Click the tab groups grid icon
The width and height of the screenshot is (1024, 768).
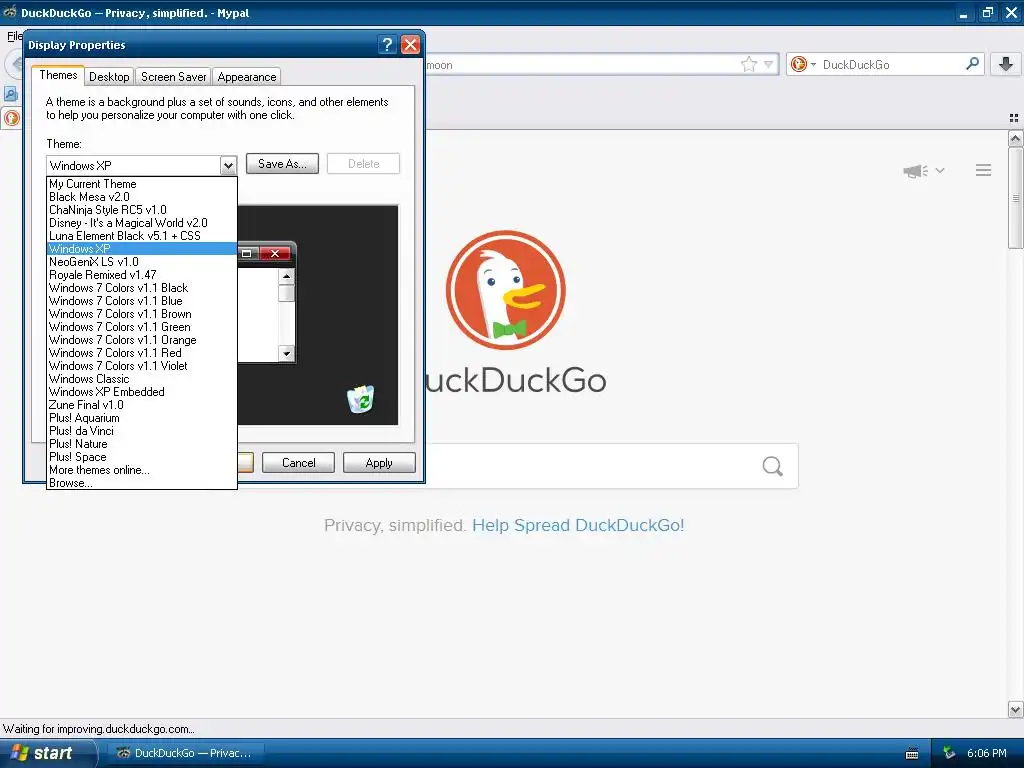(x=1014, y=118)
